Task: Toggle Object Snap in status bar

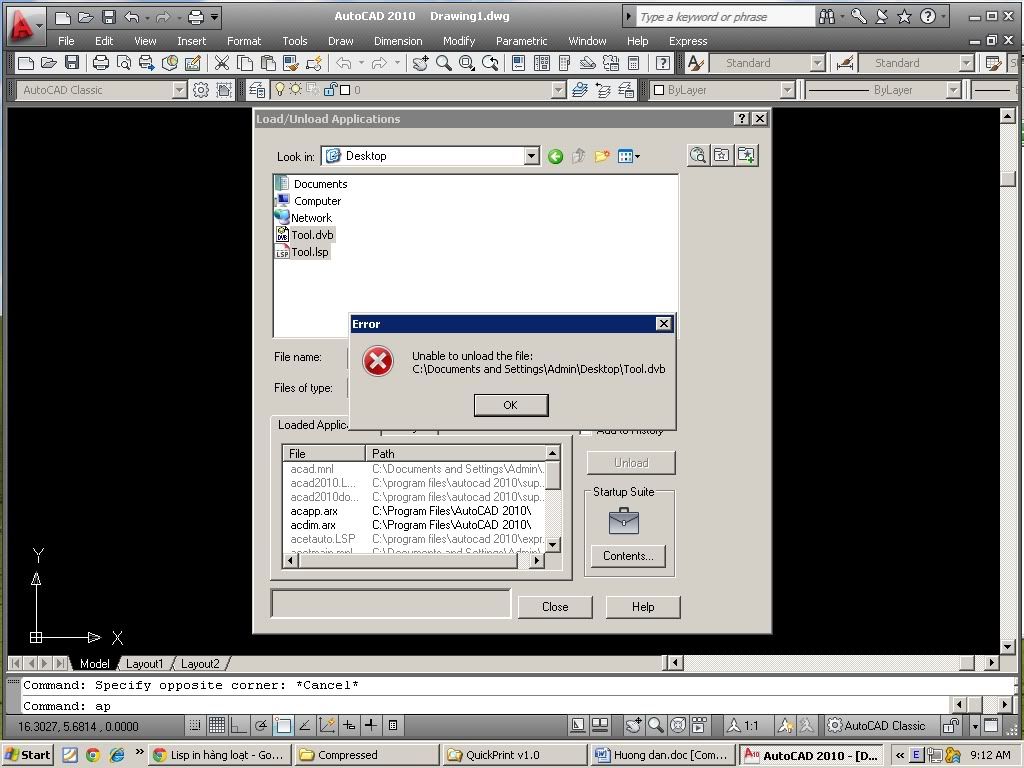Action: 283,725
